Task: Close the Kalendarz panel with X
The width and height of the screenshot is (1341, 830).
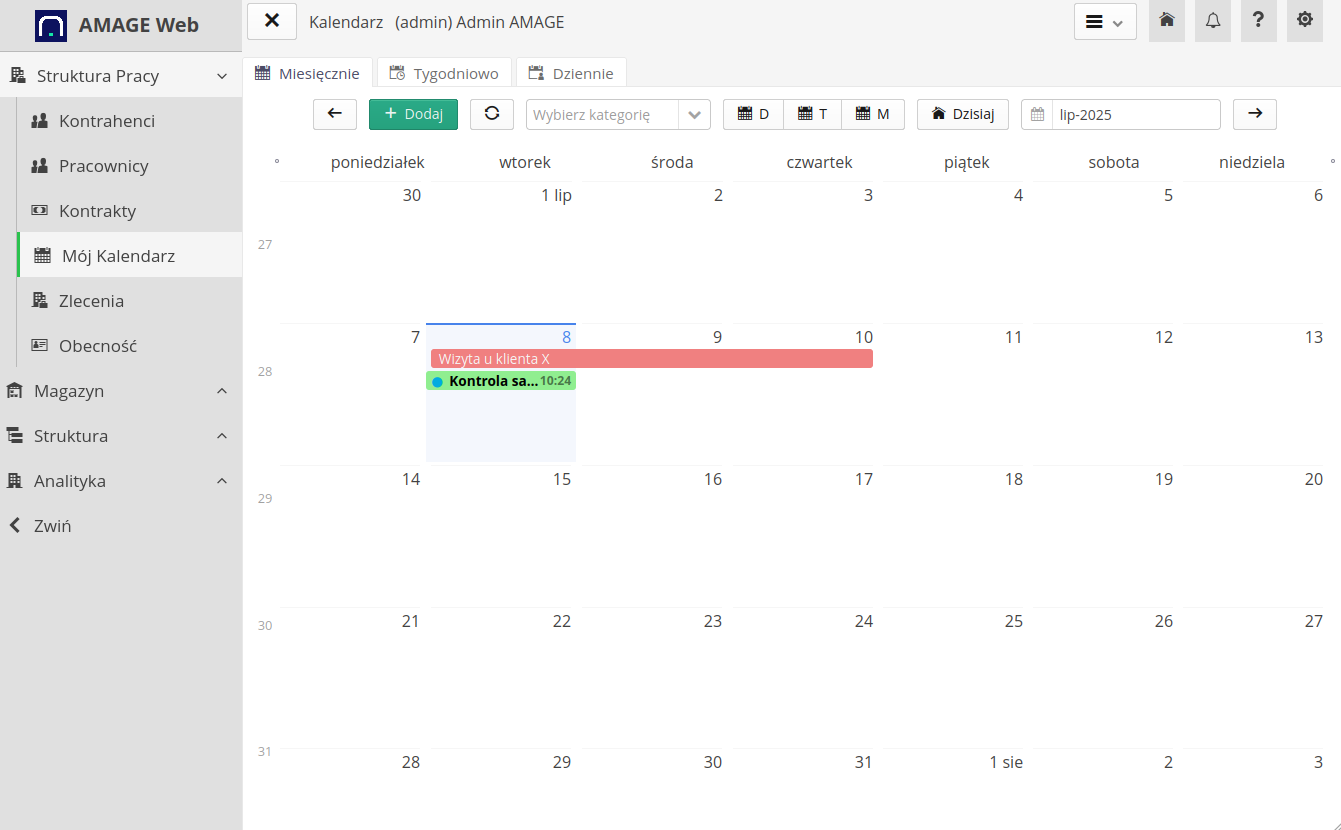Action: pyautogui.click(x=272, y=21)
